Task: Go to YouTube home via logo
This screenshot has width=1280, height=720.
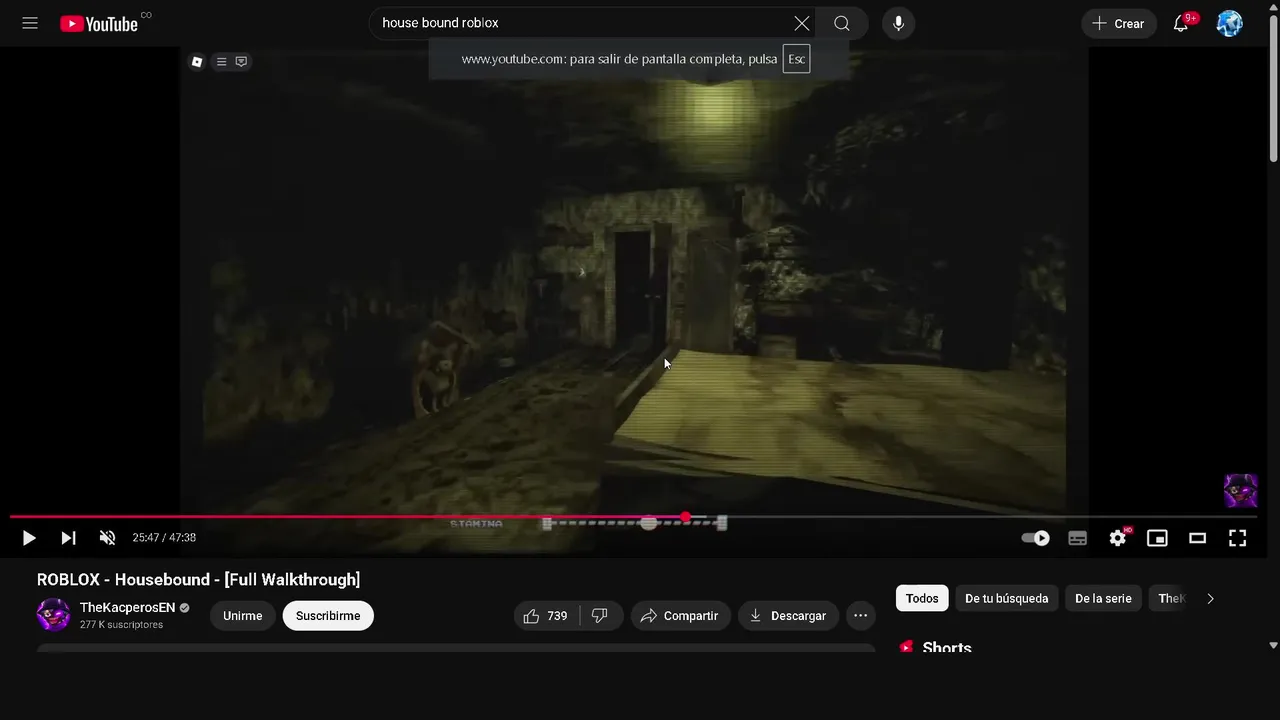Action: [100, 23]
